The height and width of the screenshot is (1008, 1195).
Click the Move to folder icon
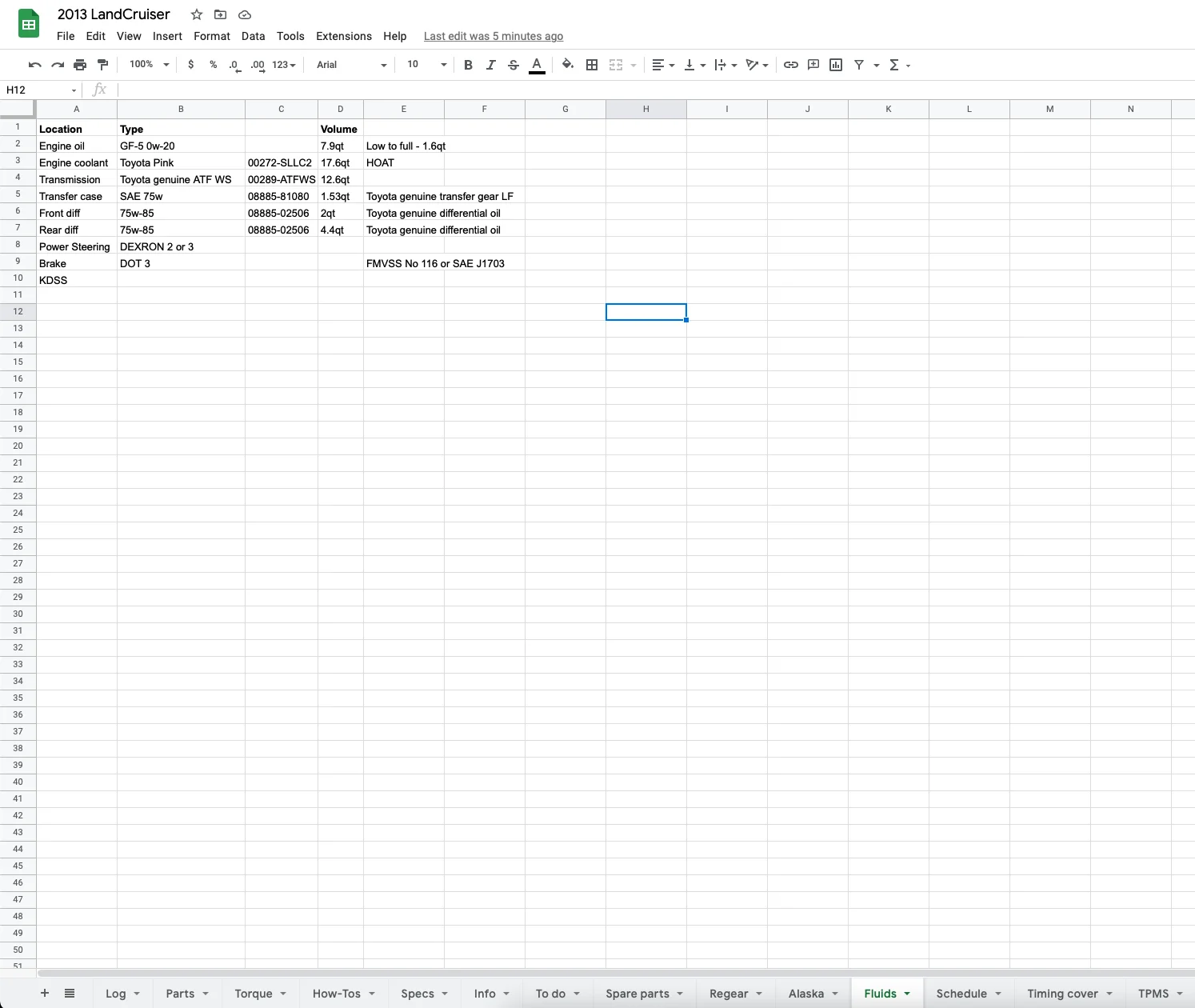click(x=221, y=14)
